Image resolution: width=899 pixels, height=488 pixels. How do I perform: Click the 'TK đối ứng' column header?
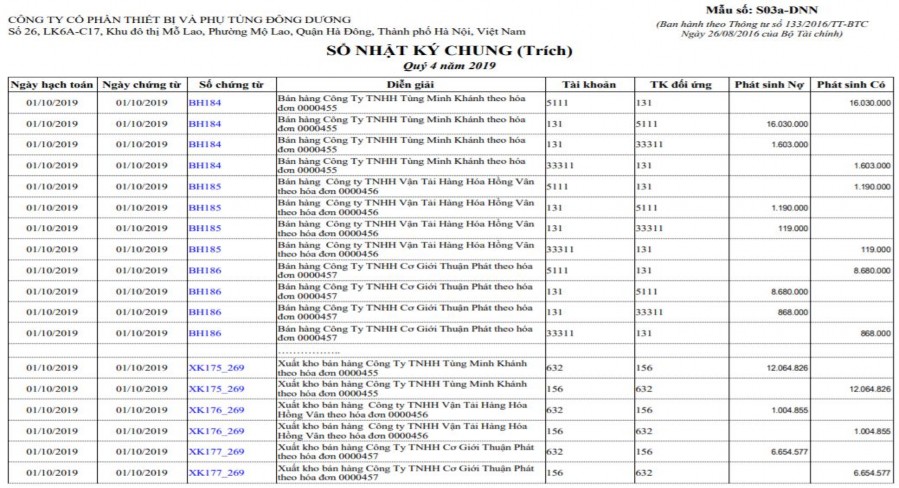678,85
